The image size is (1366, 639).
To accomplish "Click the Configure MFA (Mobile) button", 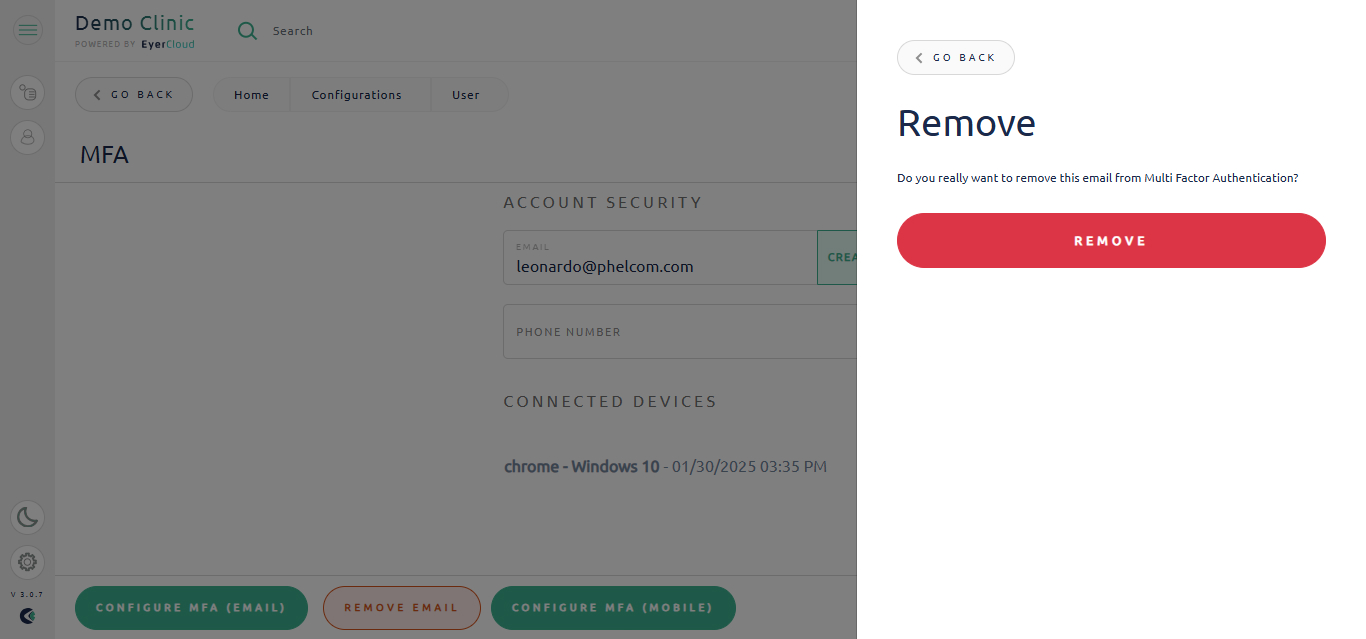I will click(613, 608).
